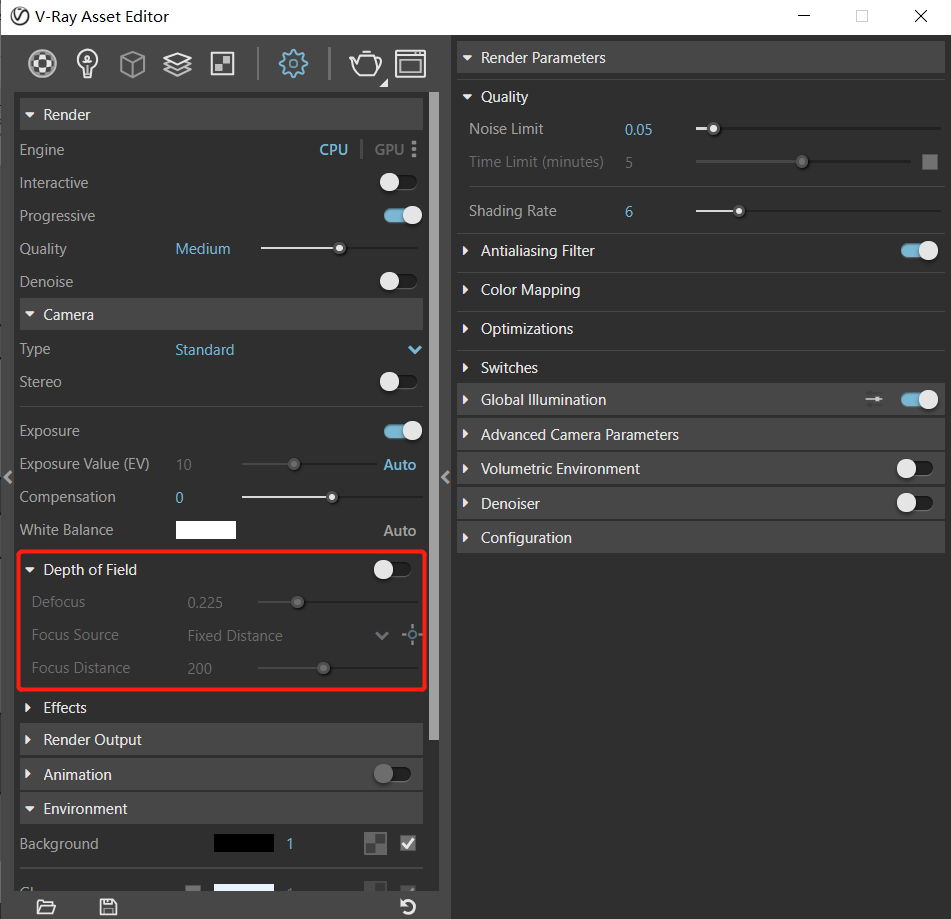Save settings using the floppy disk icon
Image resolution: width=951 pixels, height=919 pixels.
point(109,907)
